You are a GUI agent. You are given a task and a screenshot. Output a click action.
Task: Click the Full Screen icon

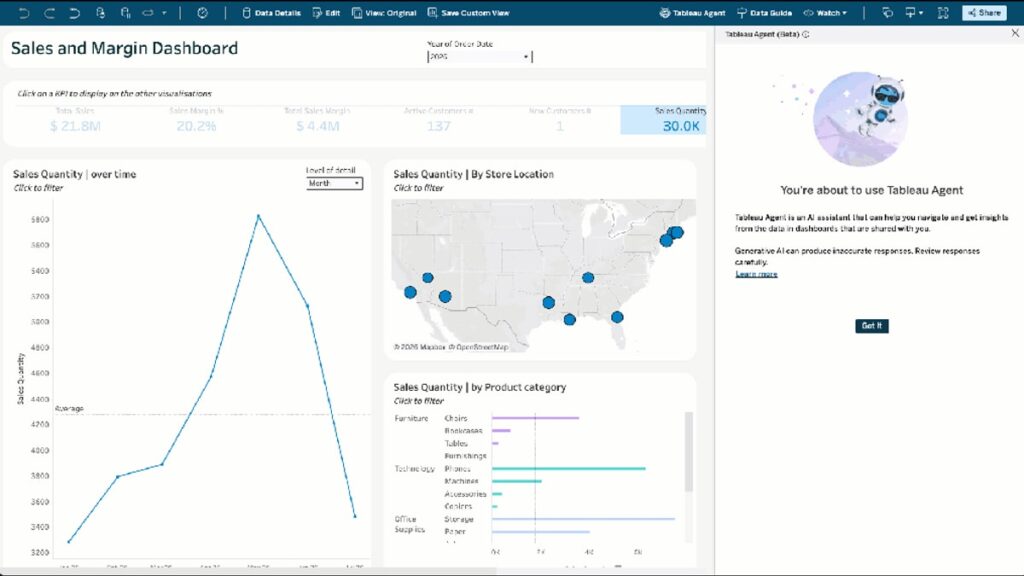click(943, 13)
